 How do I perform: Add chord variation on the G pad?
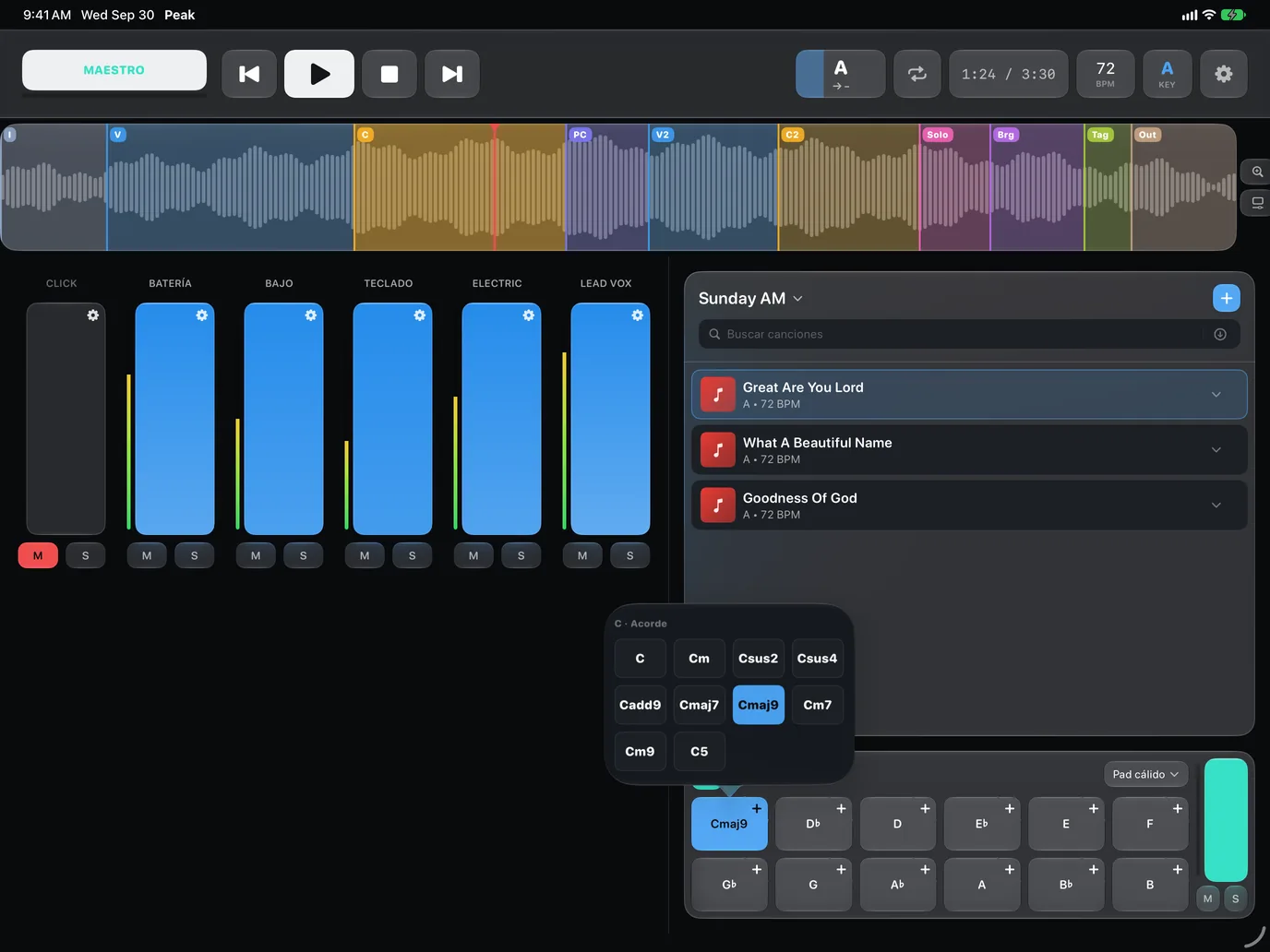[x=841, y=870]
